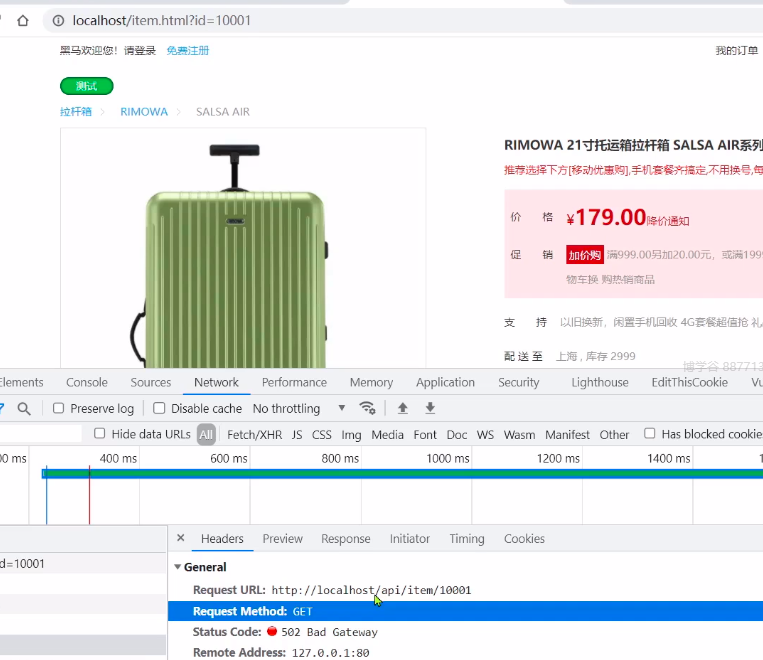Click the 降价通知 price alert link
763x660 pixels.
coord(668,221)
